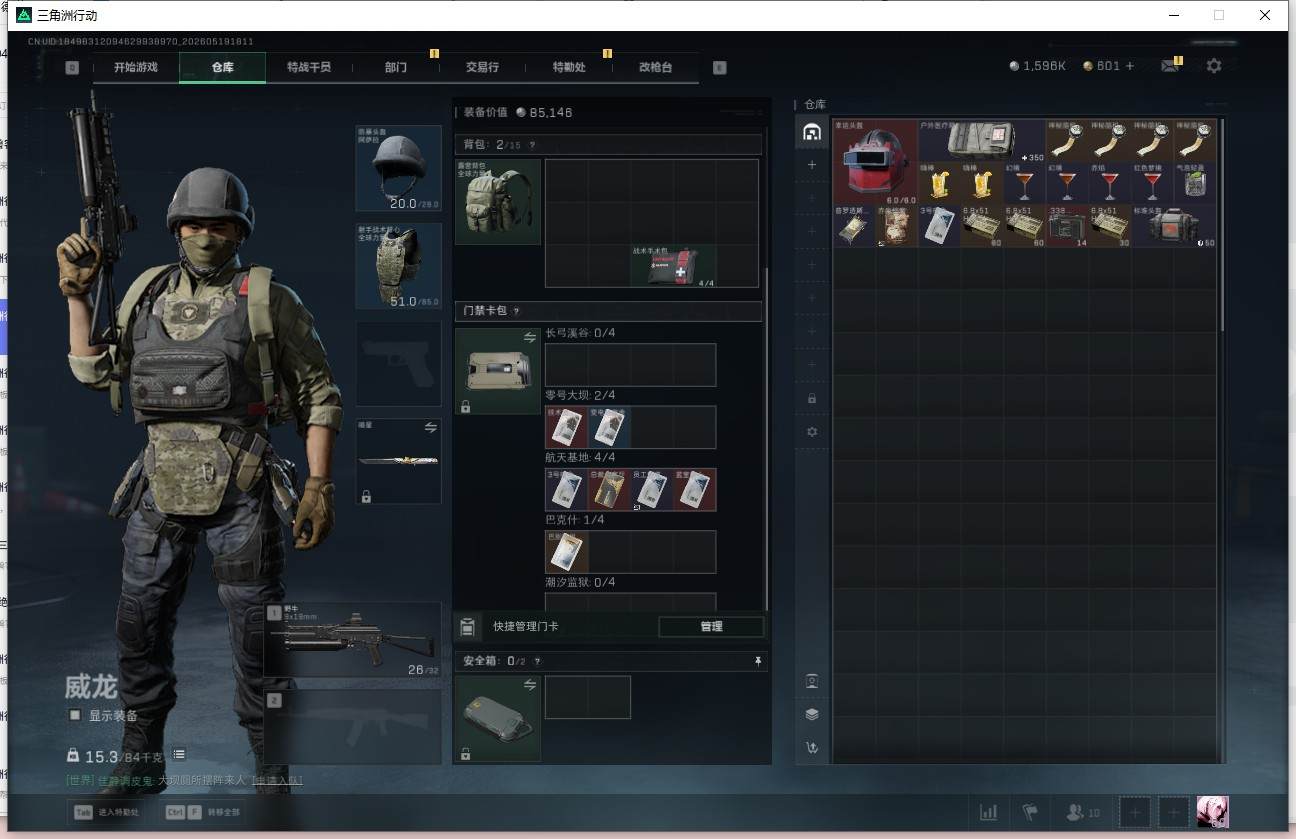The image size is (1296, 839).
Task: Click the swap icon on the safe box slot
Action: point(530,685)
